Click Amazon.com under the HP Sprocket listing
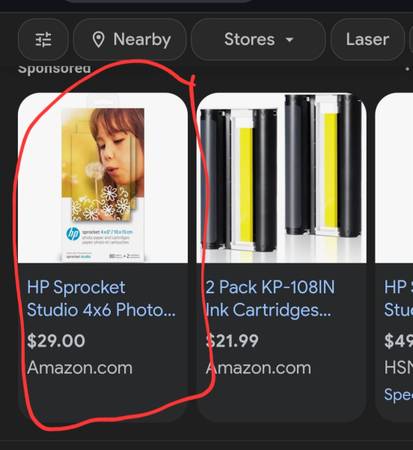This screenshot has width=413, height=450. click(80, 368)
